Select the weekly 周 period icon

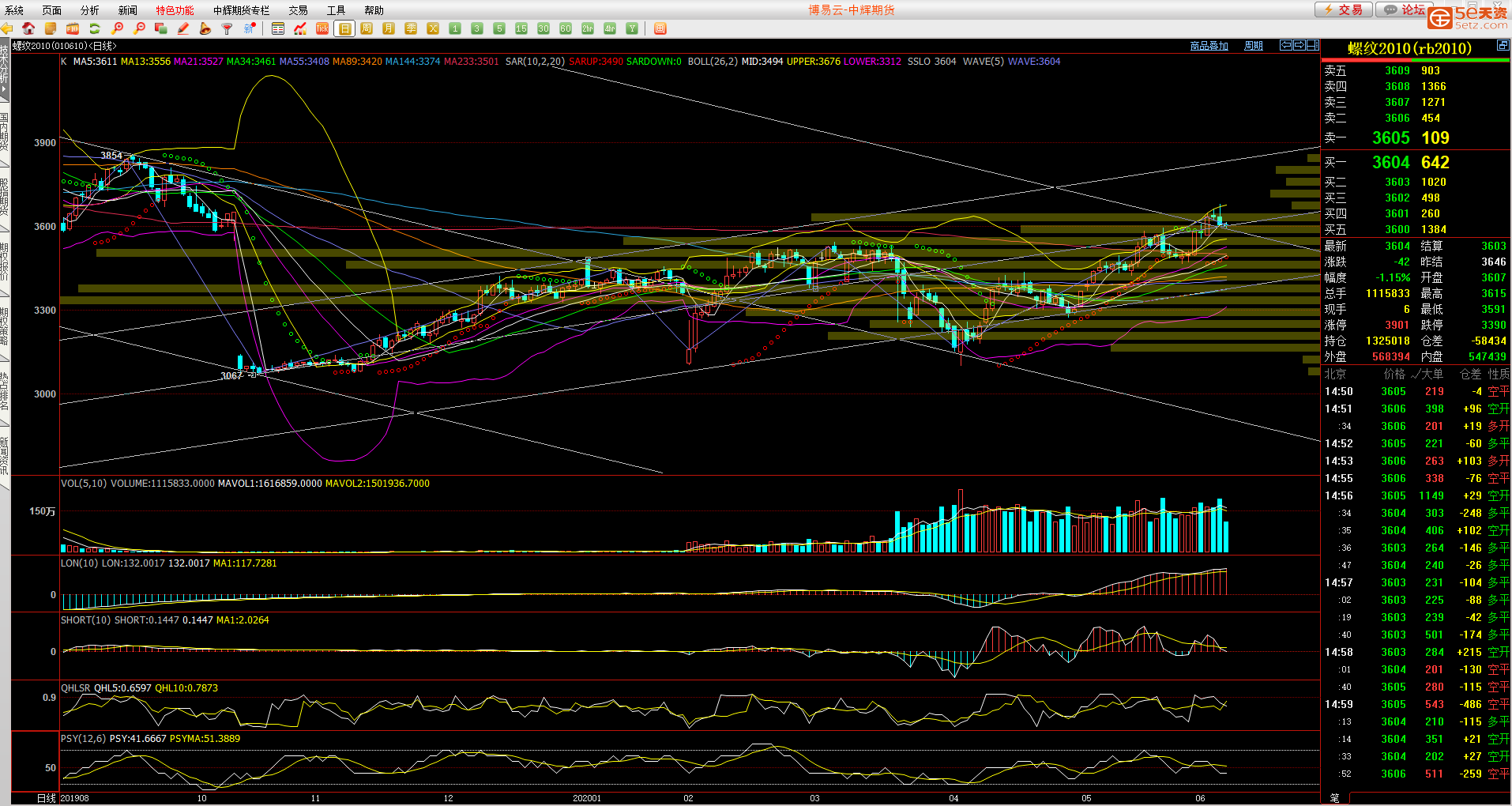pos(367,28)
